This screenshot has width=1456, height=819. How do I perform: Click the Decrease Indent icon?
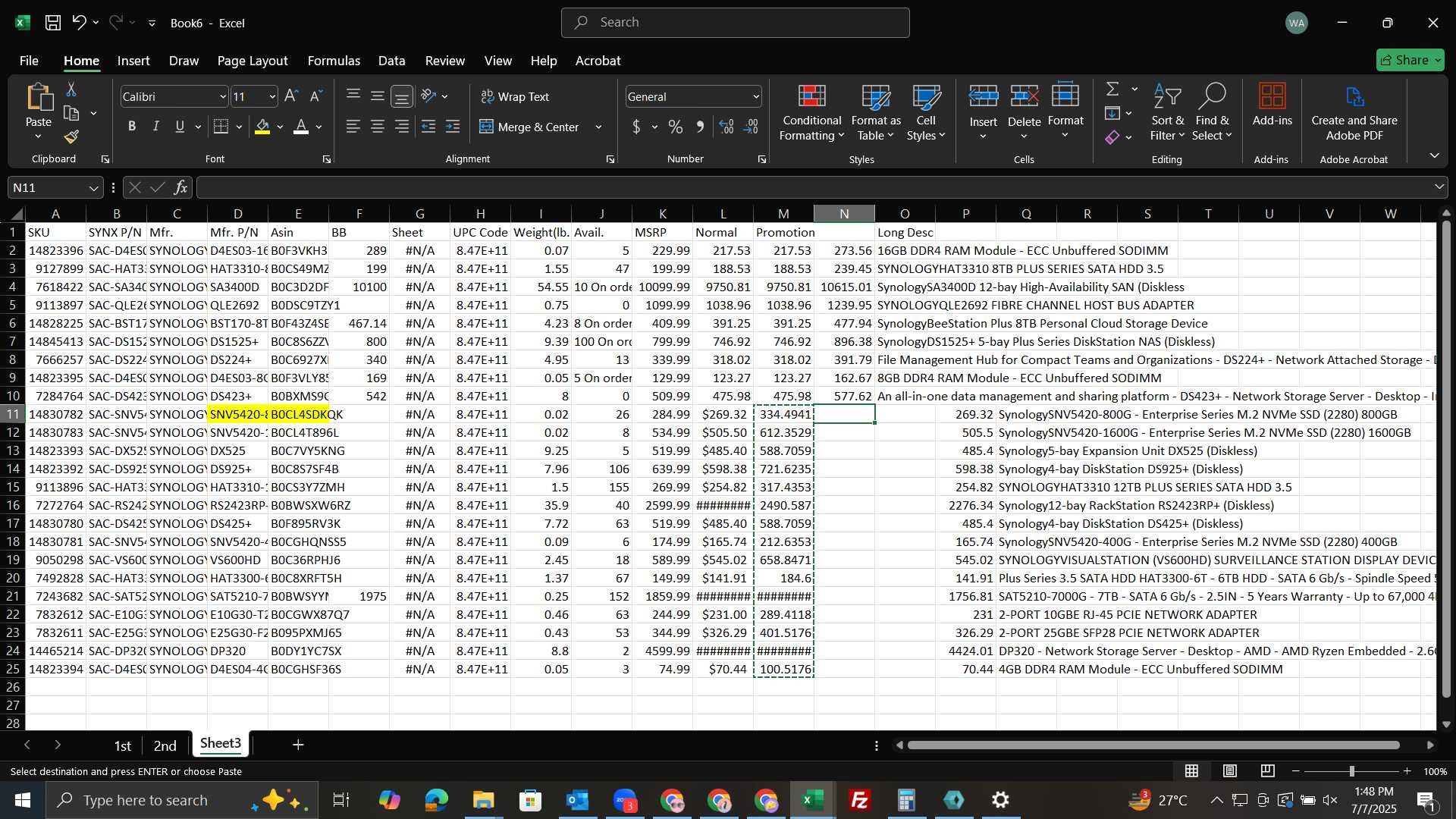point(428,127)
